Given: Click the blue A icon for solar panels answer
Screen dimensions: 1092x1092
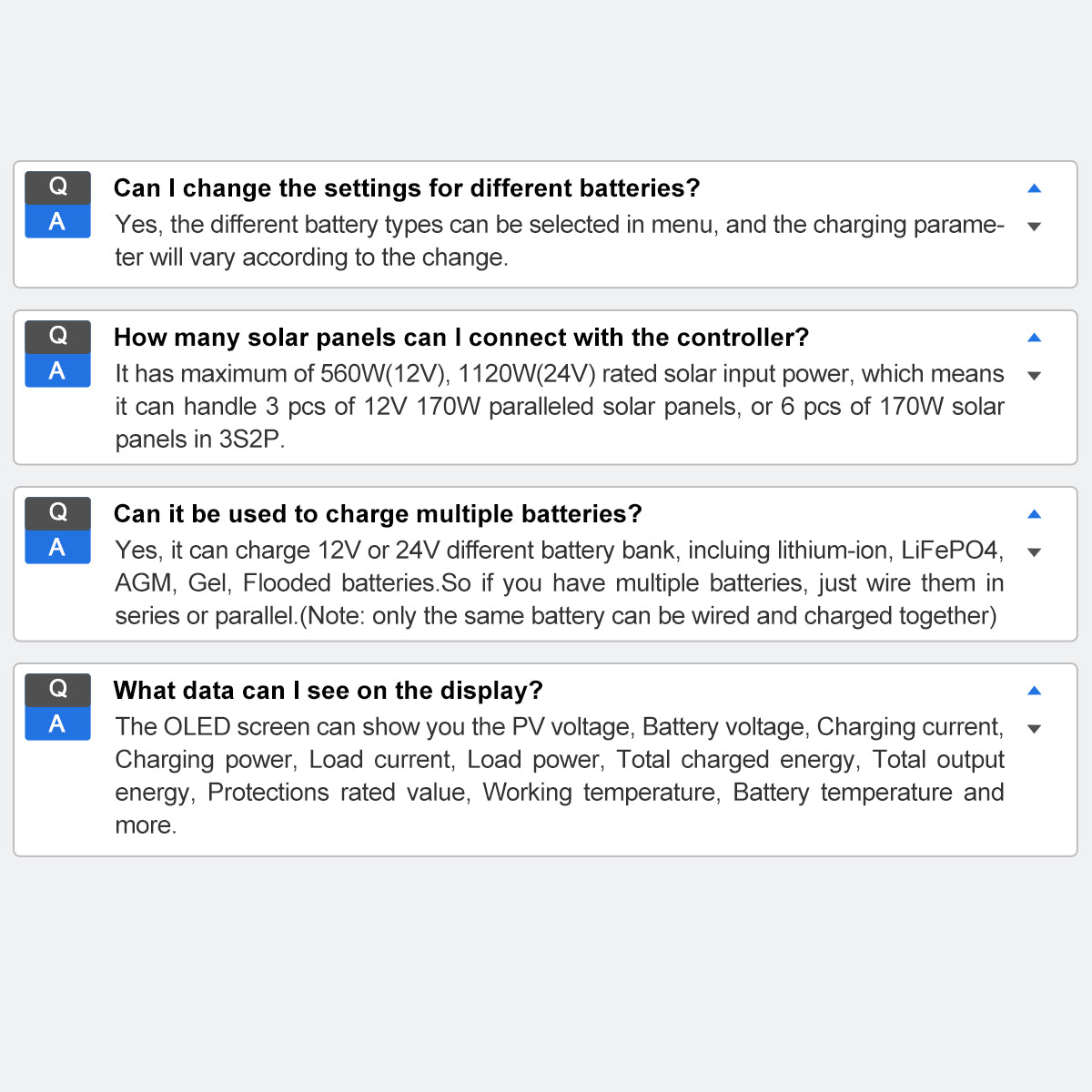Looking at the screenshot, I should point(57,371).
